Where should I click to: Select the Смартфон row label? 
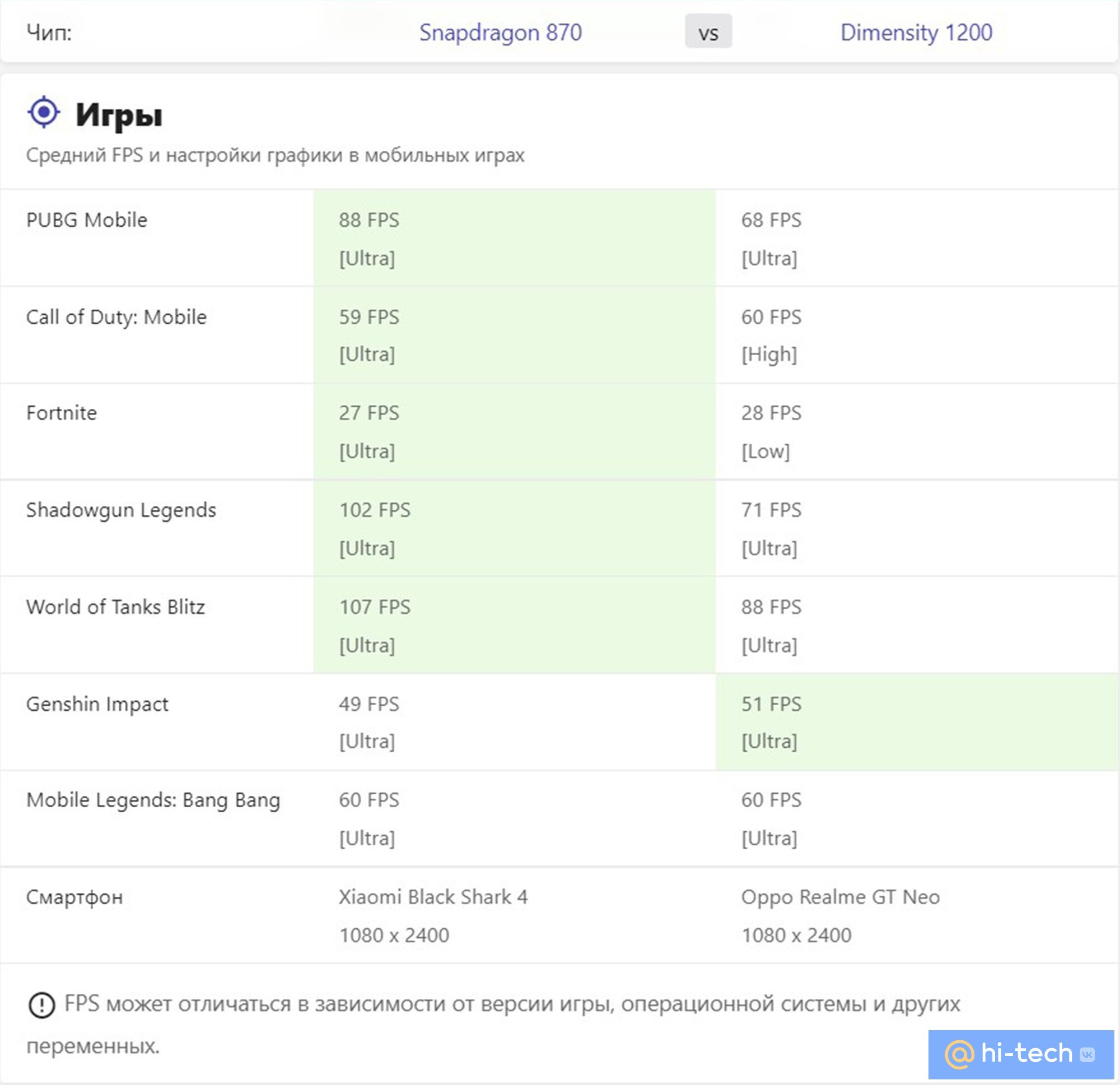pos(75,897)
